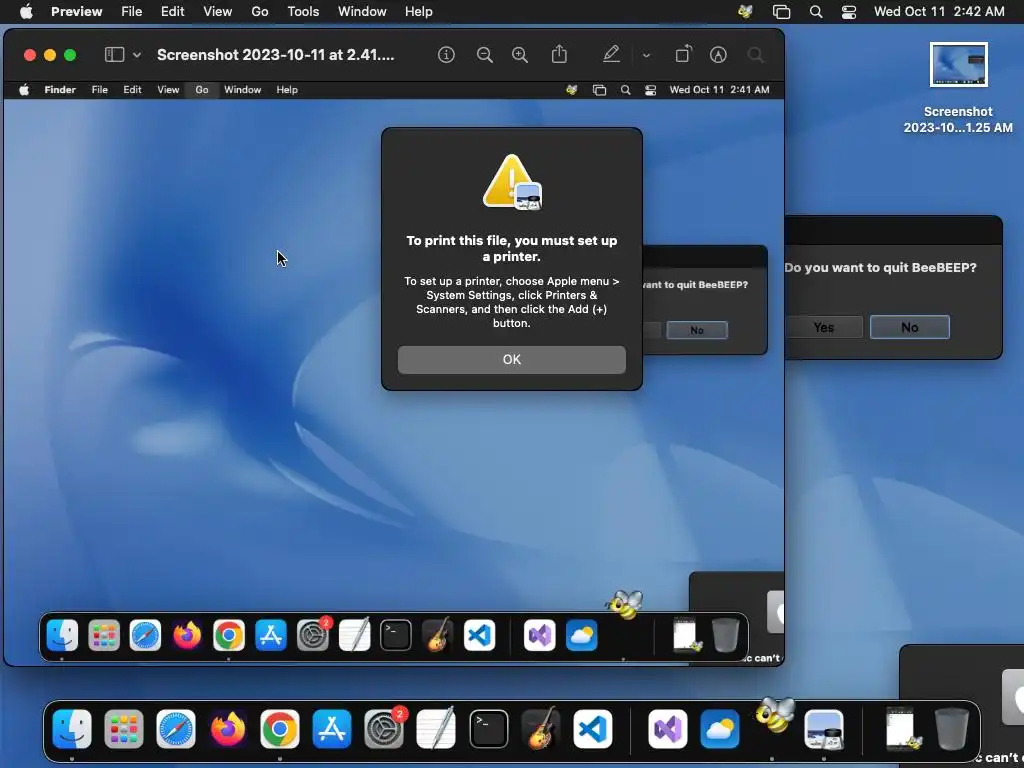1024x768 pixels.
Task: Show the Inspector info button in Preview toolbar
Action: 446,55
